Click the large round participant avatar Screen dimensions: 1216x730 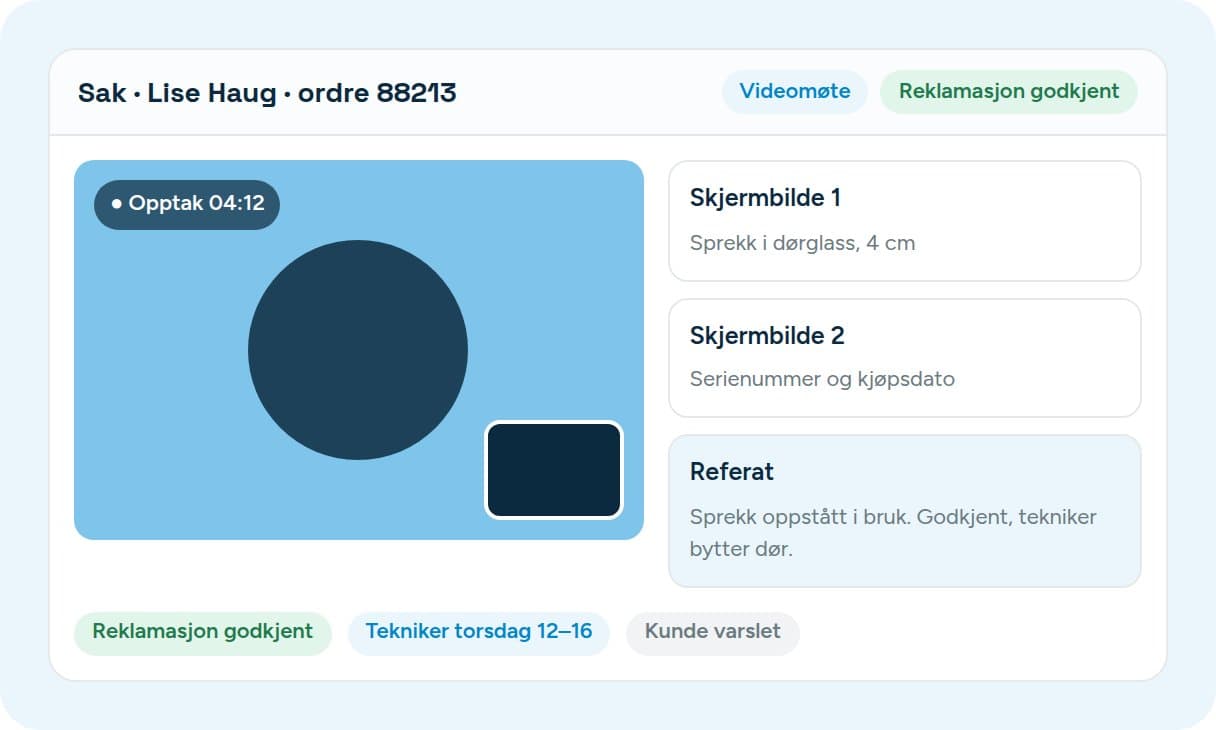coord(358,350)
